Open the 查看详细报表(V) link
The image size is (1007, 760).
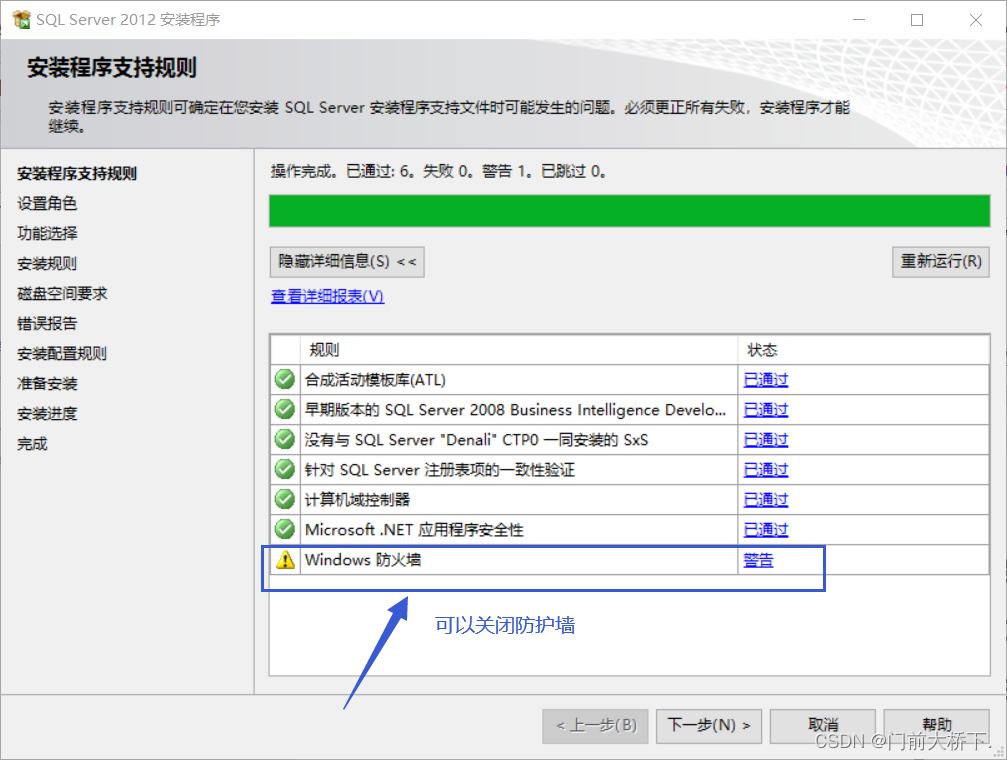[x=328, y=296]
